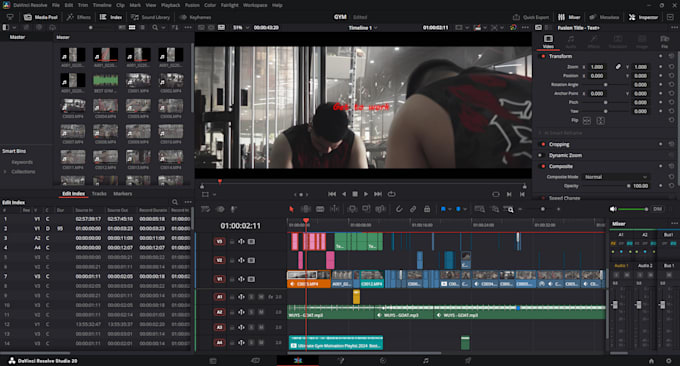Viewport: 680px width, 366px height.
Task: Open the Cut page icon
Action: (255, 360)
